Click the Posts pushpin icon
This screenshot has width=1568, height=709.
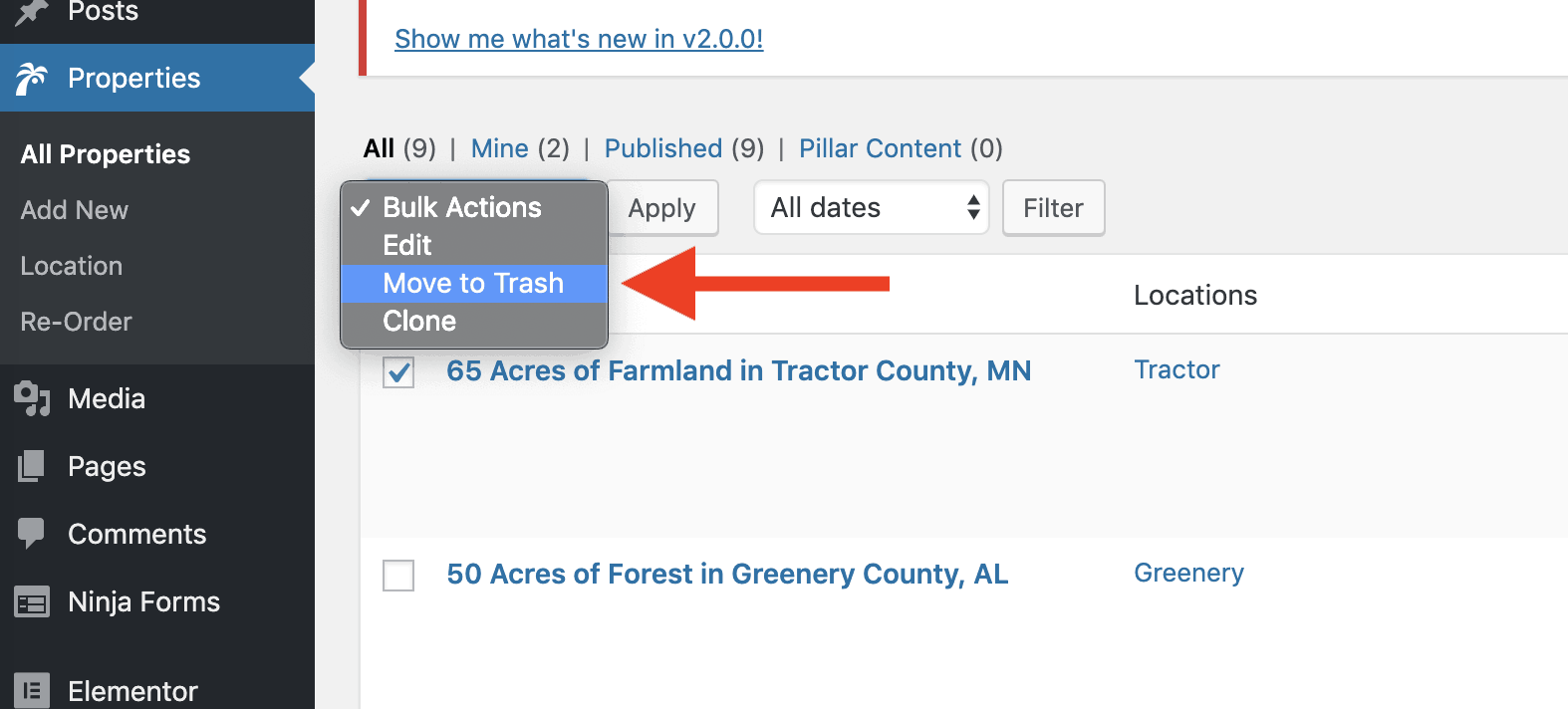(x=31, y=11)
